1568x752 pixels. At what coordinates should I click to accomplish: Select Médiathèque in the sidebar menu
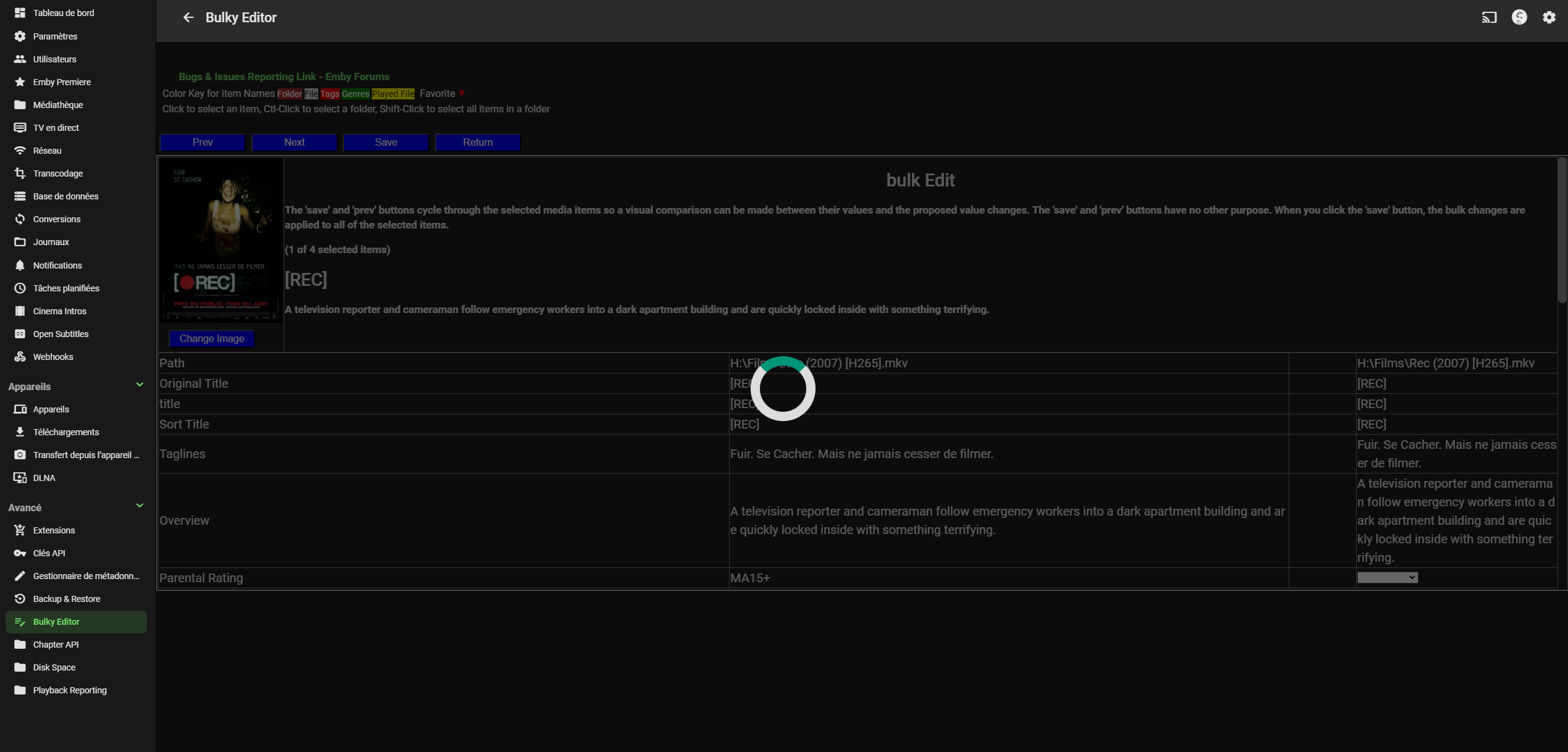coord(57,105)
